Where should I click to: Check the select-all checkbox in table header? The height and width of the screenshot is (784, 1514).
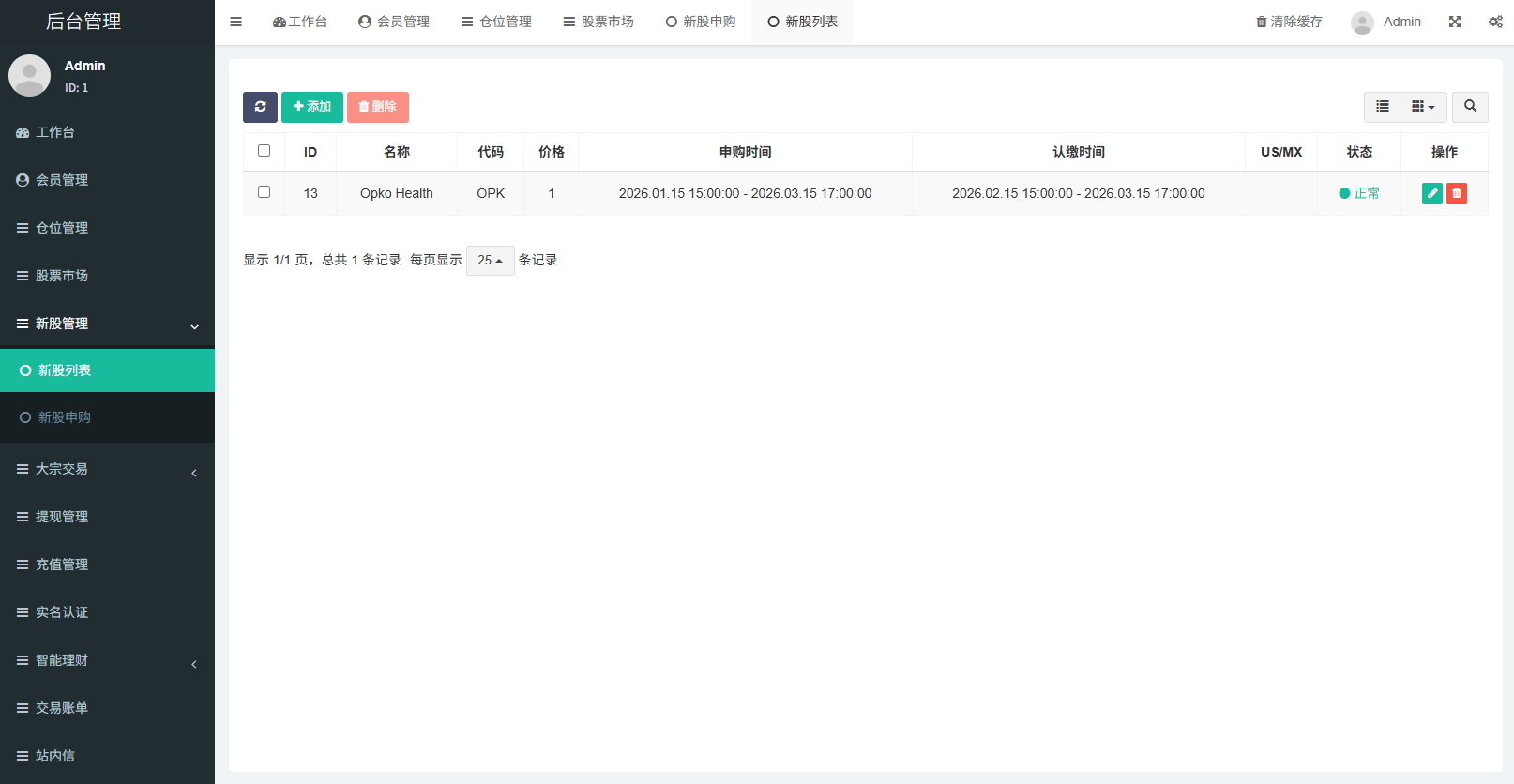(264, 151)
